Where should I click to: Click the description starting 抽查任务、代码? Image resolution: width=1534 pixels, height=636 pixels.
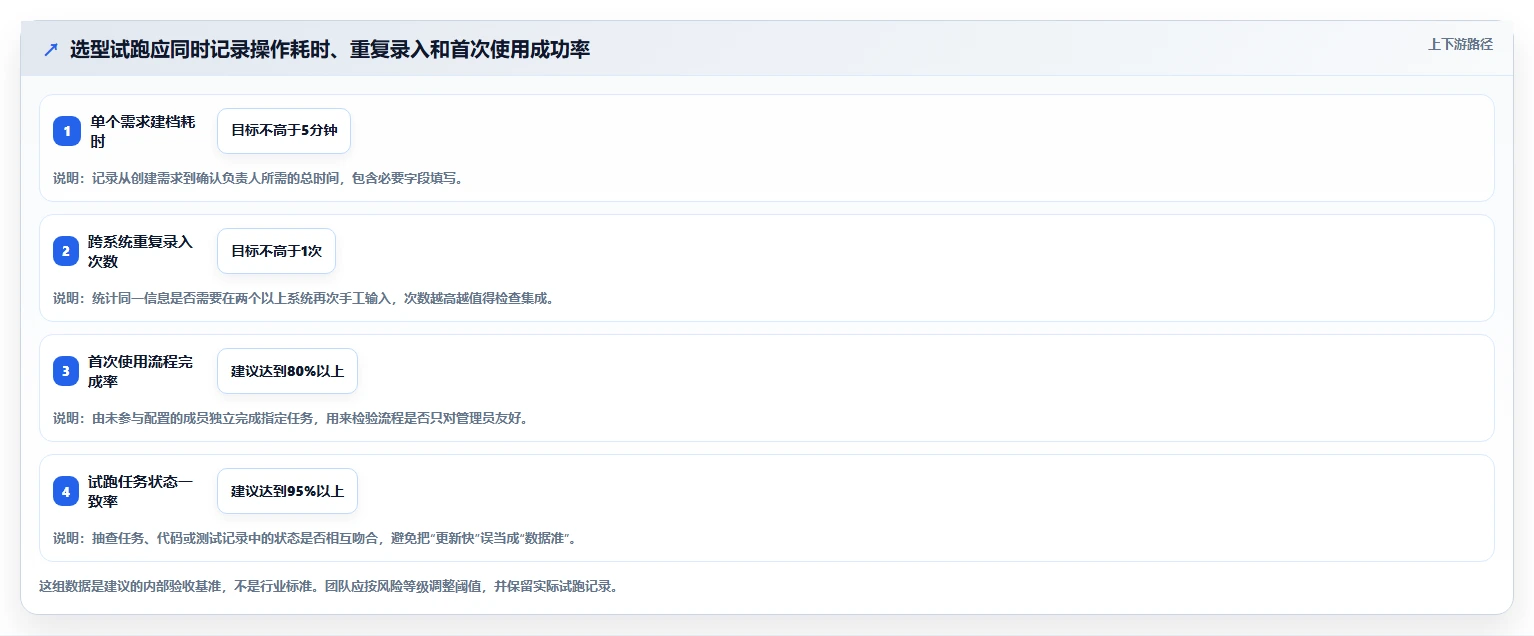314,538
